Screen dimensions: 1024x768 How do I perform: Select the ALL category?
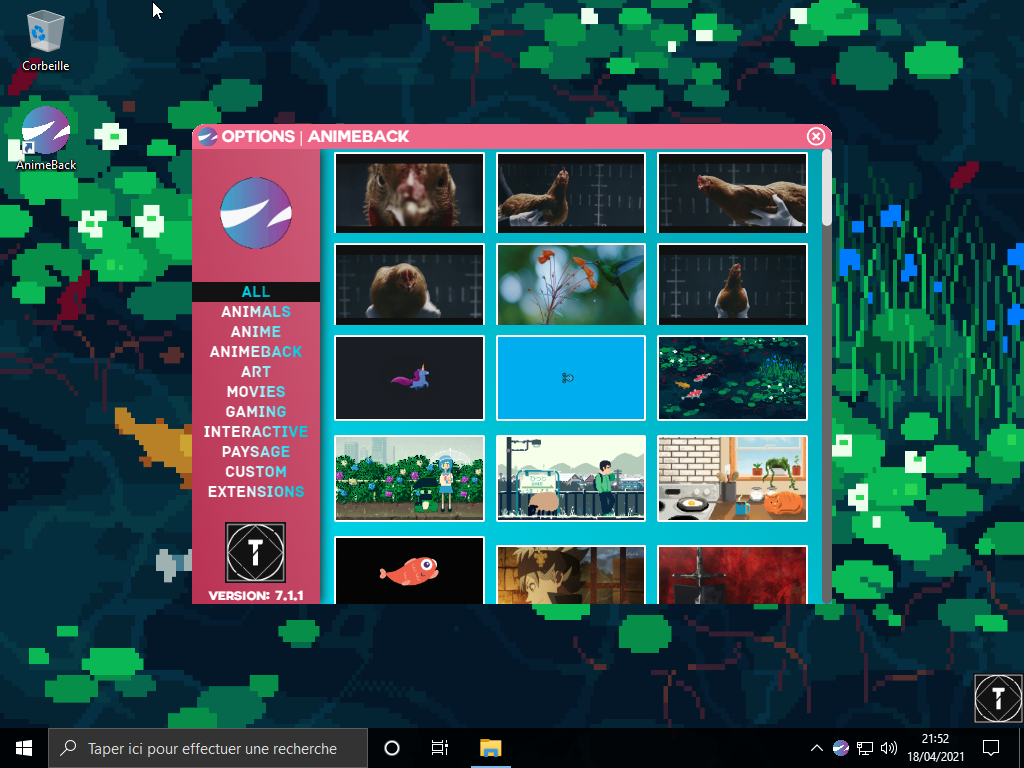tap(256, 292)
